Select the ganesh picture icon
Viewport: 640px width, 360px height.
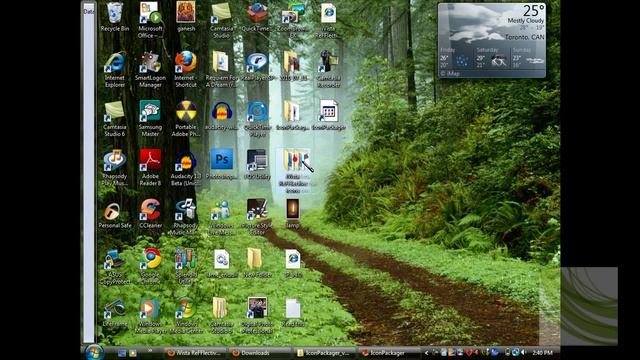(186, 17)
